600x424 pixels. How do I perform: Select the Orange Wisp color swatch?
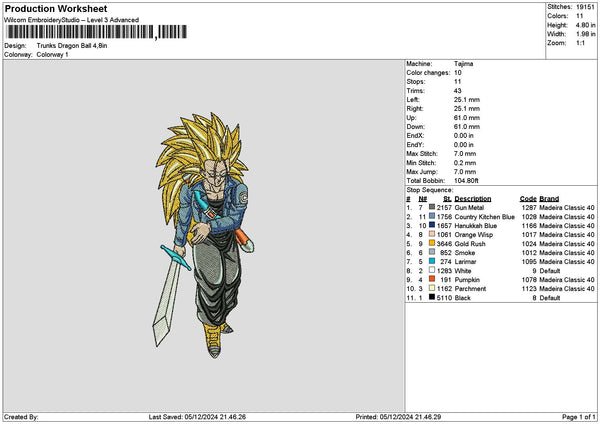pyautogui.click(x=432, y=234)
